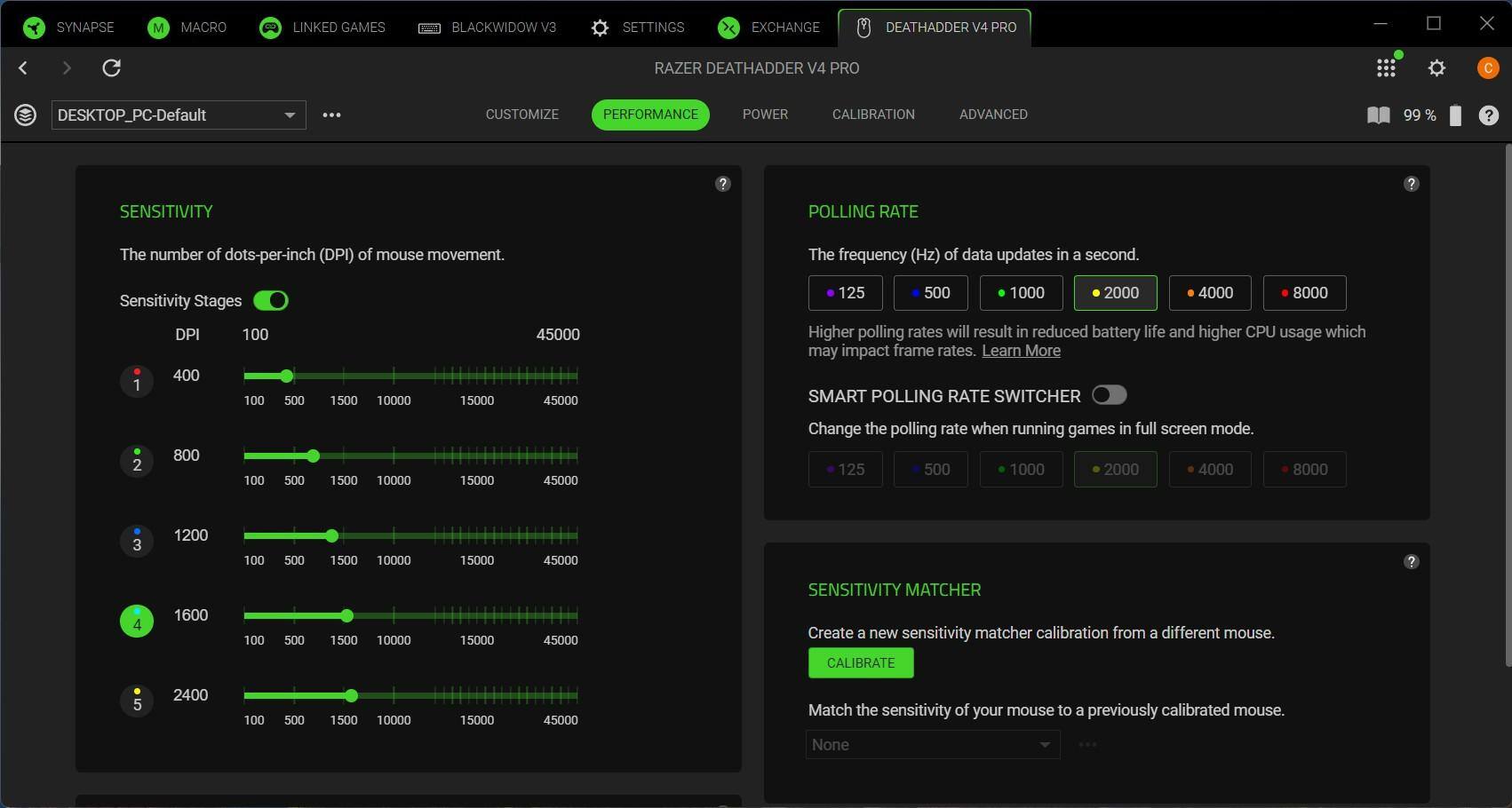
Task: Click the profile stack icon beside profile name
Action: click(x=25, y=115)
